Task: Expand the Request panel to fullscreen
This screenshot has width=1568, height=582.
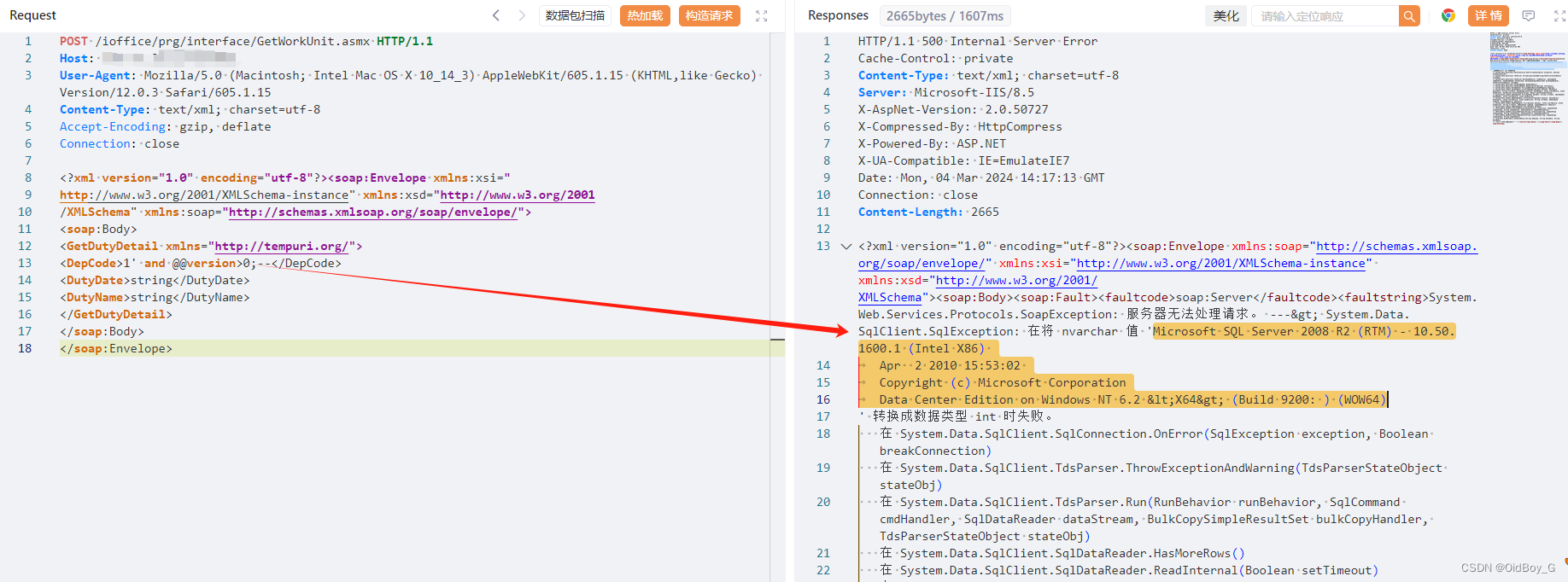Action: 762,15
